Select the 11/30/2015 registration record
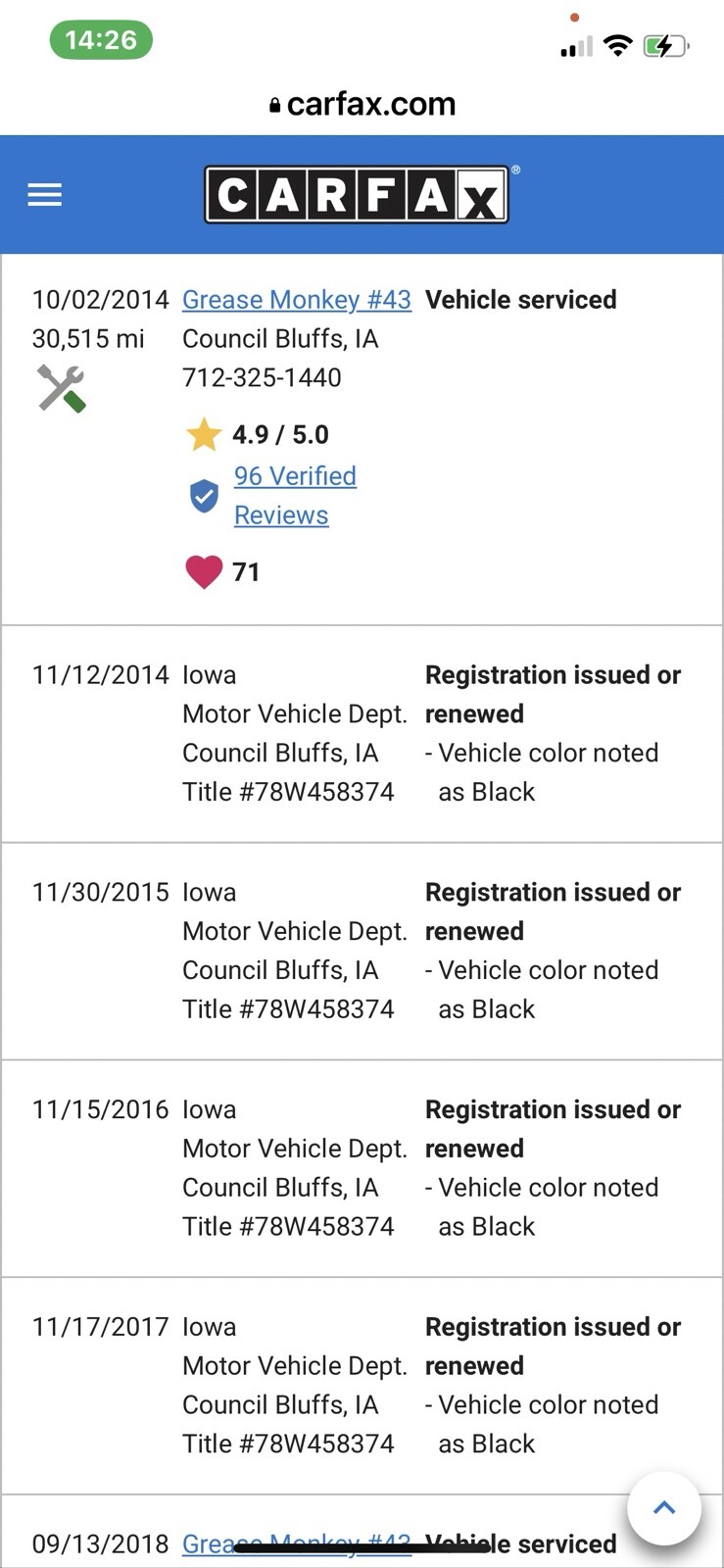Image resolution: width=724 pixels, height=1568 pixels. (x=362, y=951)
